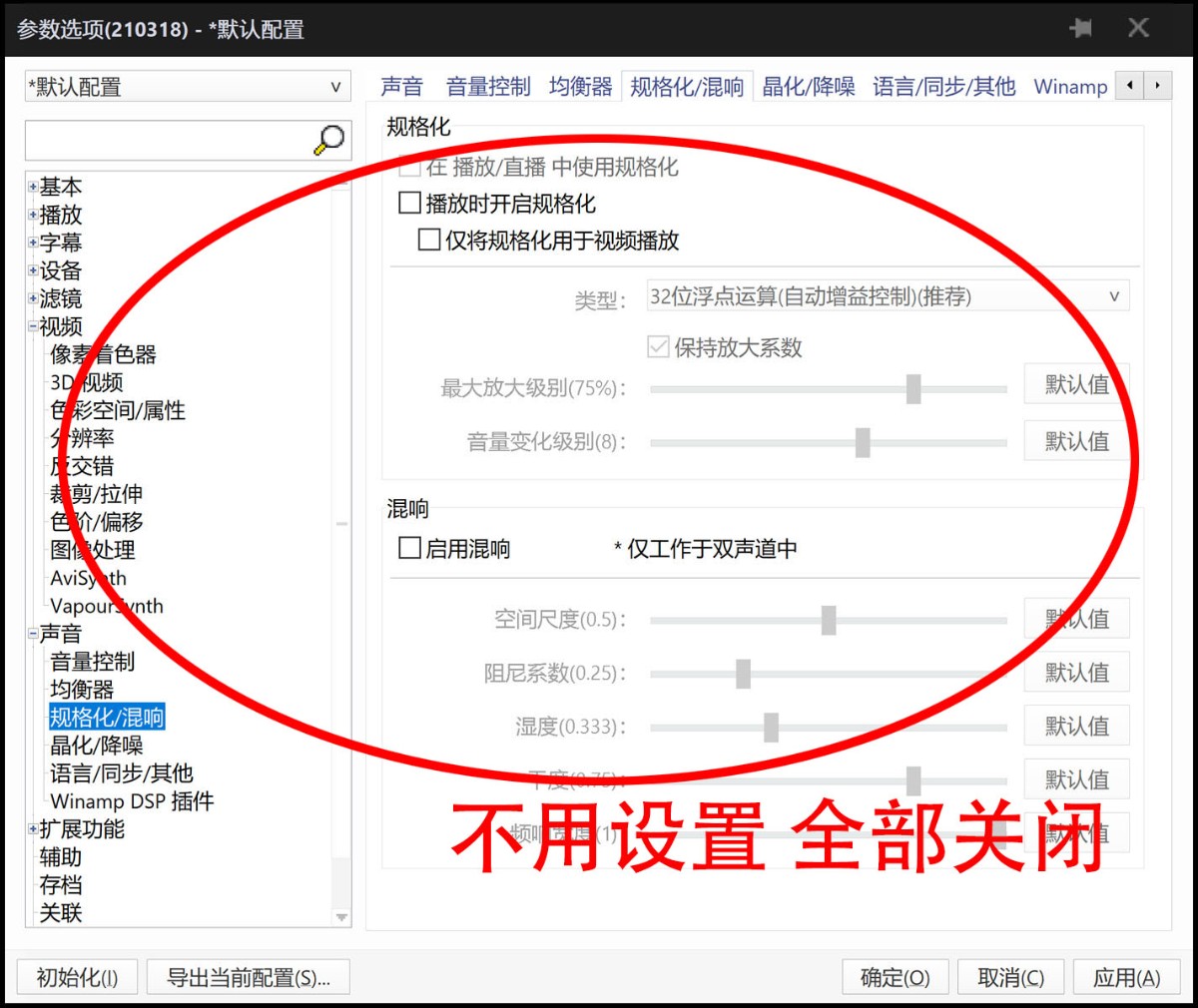Image resolution: width=1198 pixels, height=1008 pixels.
Task: Toggle 在播放/直播中使用规格化 checkbox
Action: pyautogui.click(x=409, y=166)
